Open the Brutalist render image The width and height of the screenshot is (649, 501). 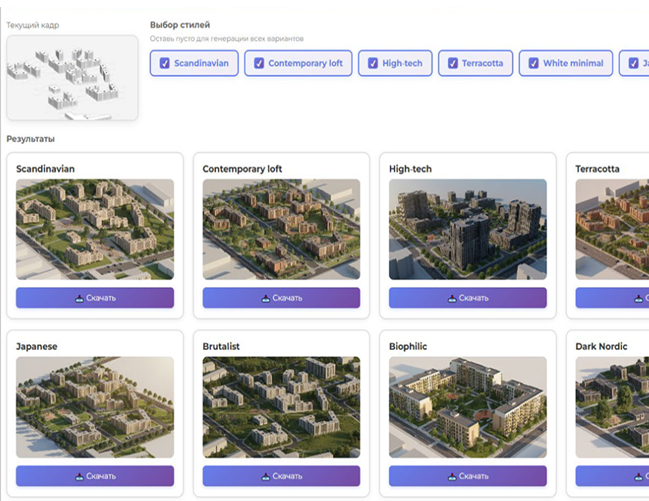point(281,407)
